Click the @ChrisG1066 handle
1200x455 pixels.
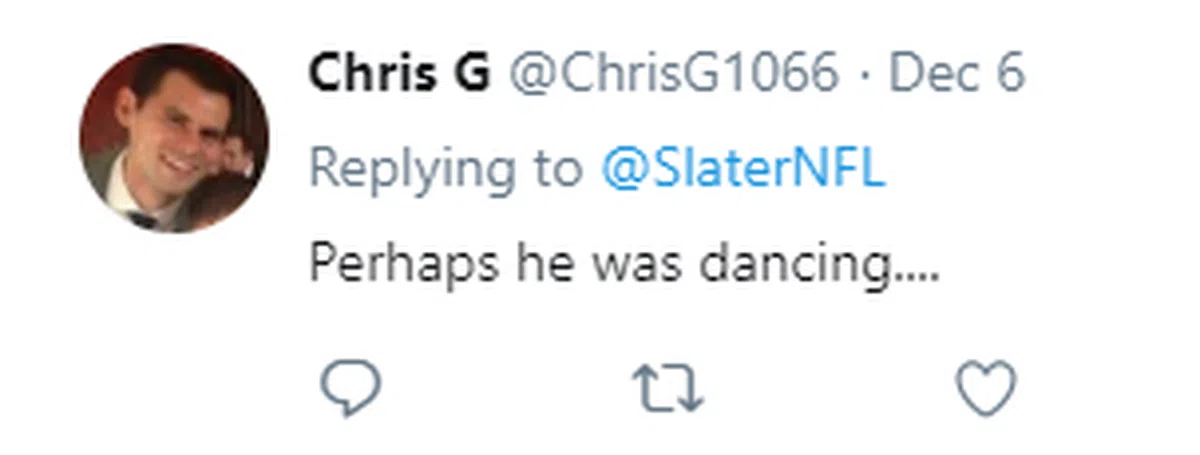pyautogui.click(x=675, y=75)
